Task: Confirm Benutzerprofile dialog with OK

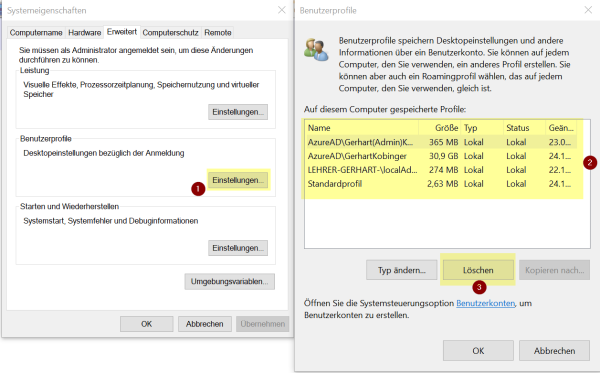Action: tap(478, 351)
